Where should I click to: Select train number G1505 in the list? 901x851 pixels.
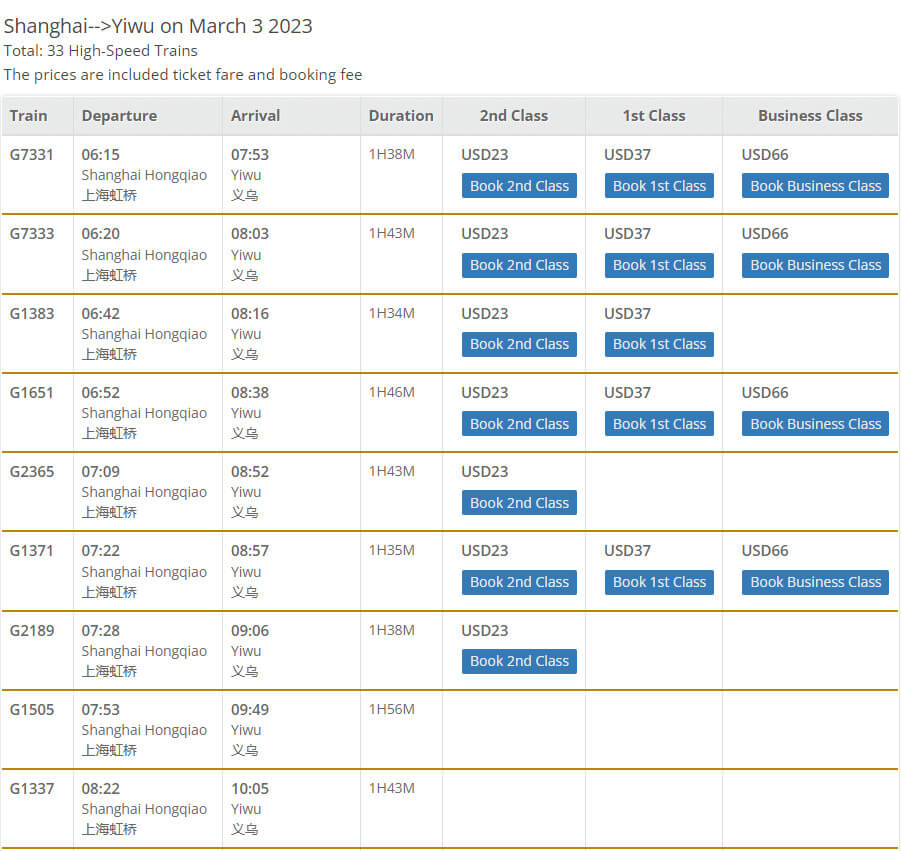[32, 710]
